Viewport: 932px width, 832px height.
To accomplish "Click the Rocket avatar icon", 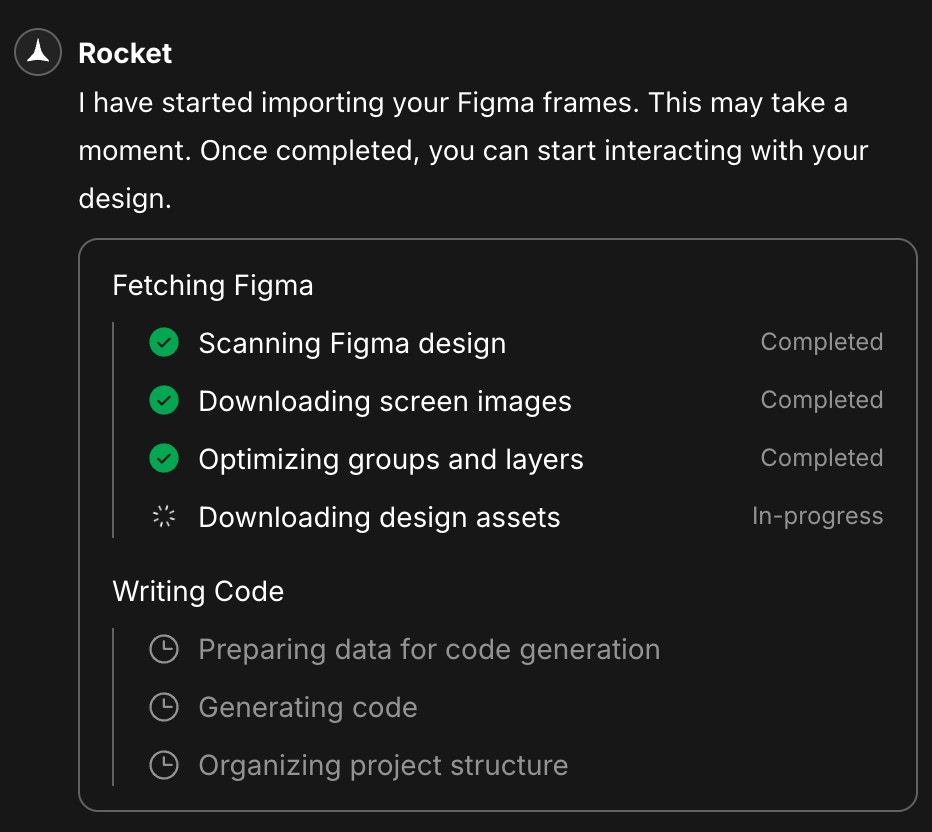I will (37, 53).
